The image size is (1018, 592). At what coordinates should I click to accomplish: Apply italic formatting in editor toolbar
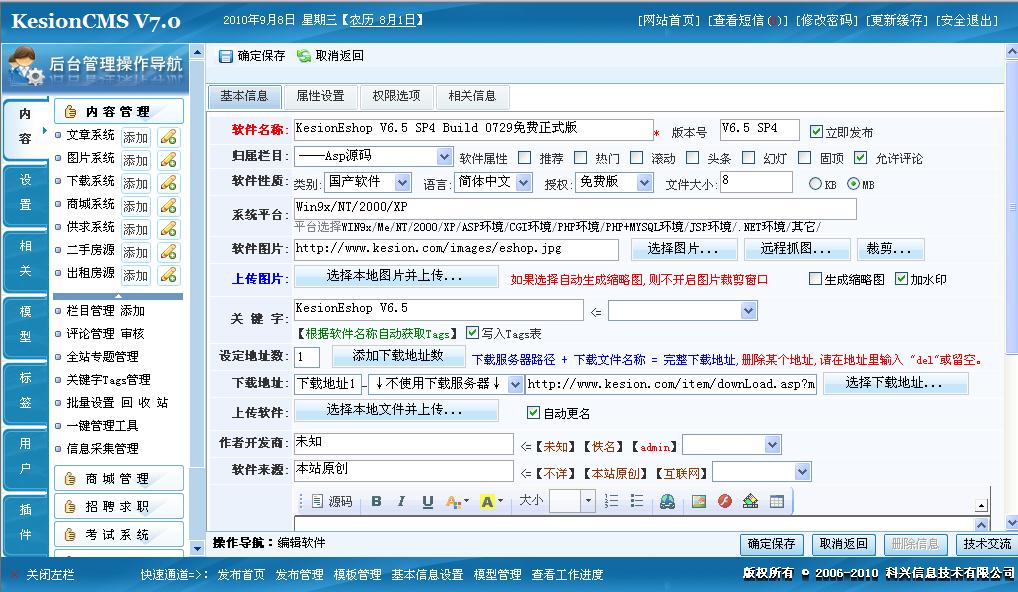(x=401, y=501)
